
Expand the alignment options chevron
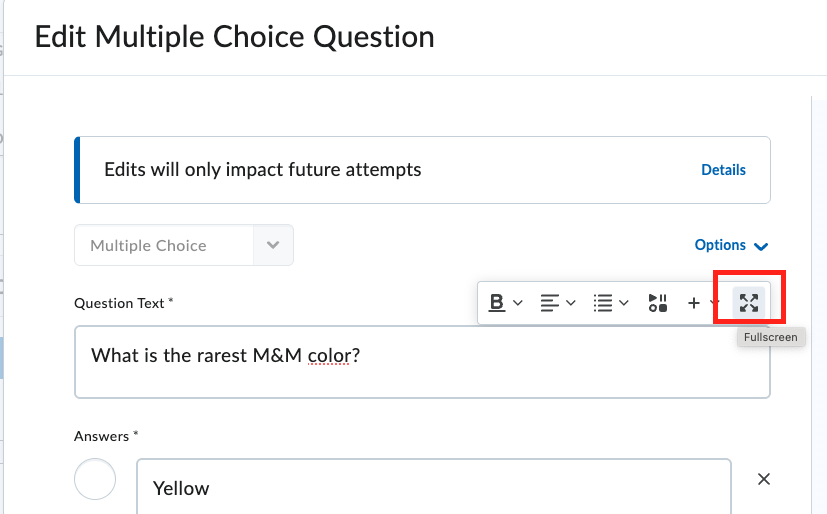click(x=571, y=303)
